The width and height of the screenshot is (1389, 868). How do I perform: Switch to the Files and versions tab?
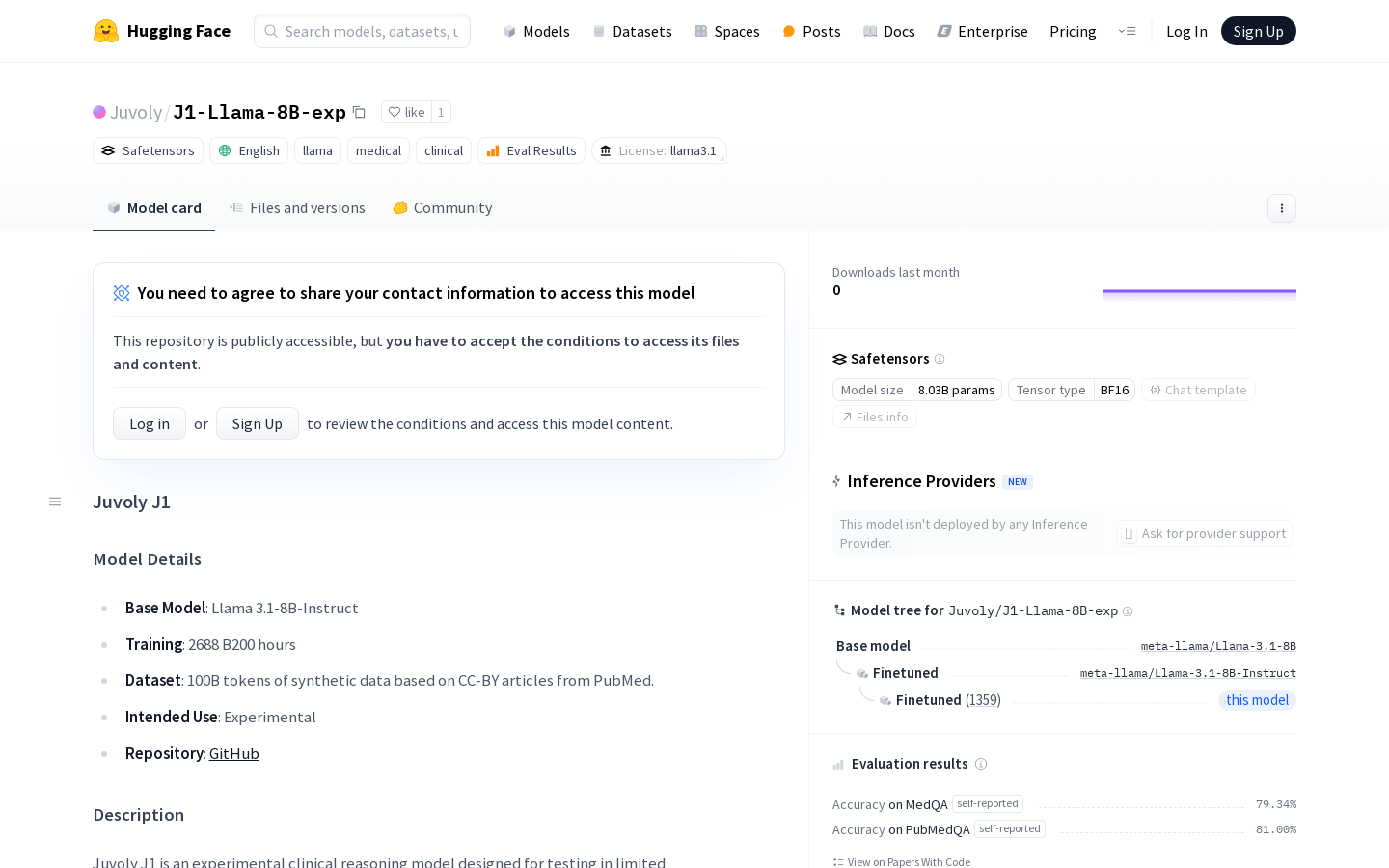297,208
